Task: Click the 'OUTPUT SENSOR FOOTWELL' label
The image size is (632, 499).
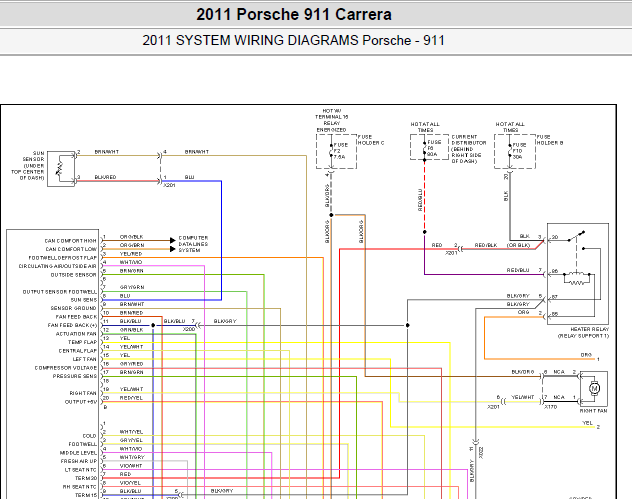Action: coord(60,291)
